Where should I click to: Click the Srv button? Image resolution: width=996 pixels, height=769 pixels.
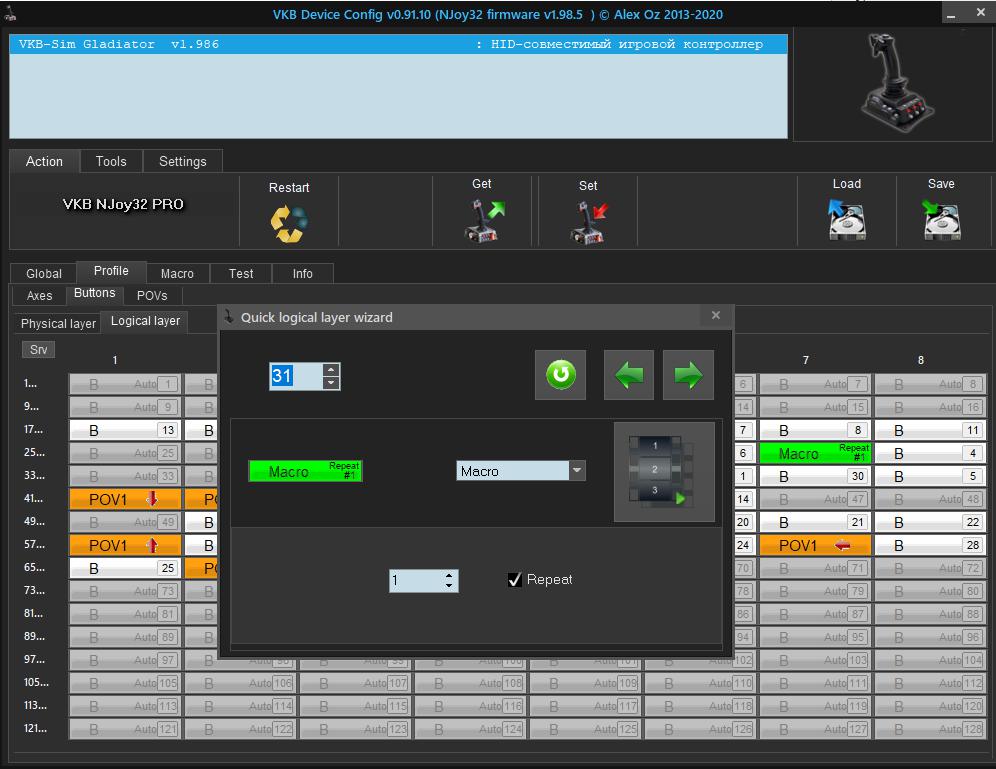coord(38,350)
